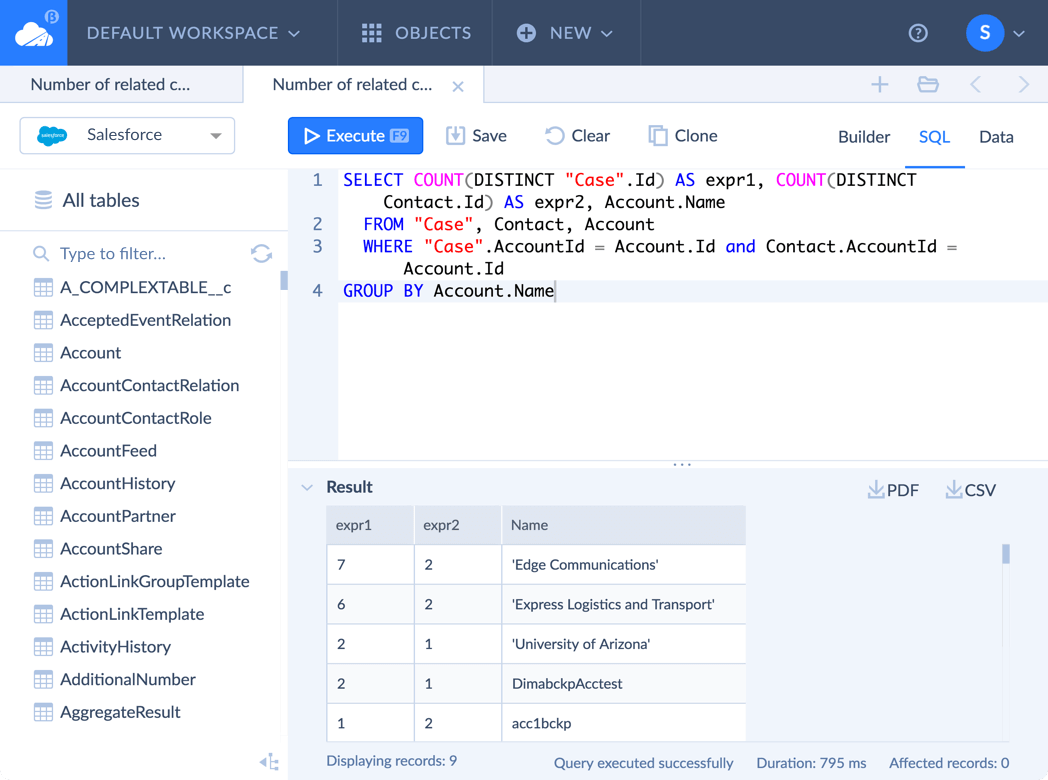
Task: Download the results as PDF
Action: click(x=892, y=489)
